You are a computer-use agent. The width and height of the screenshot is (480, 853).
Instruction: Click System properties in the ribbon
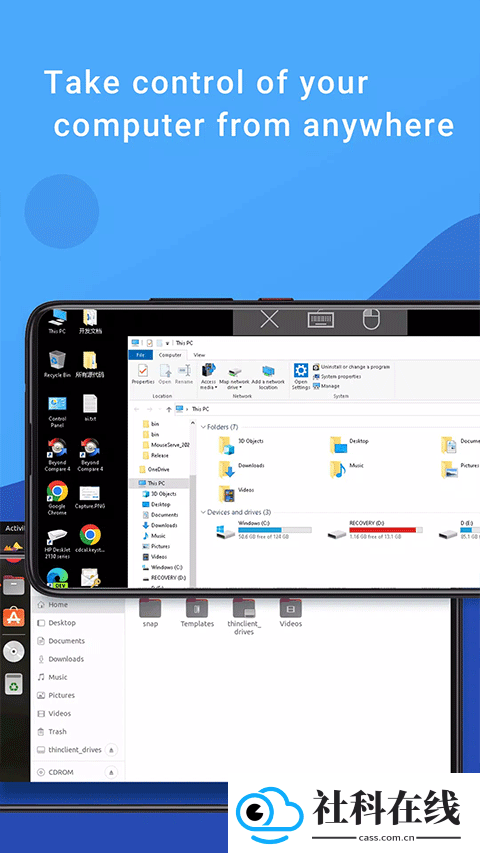(x=337, y=376)
